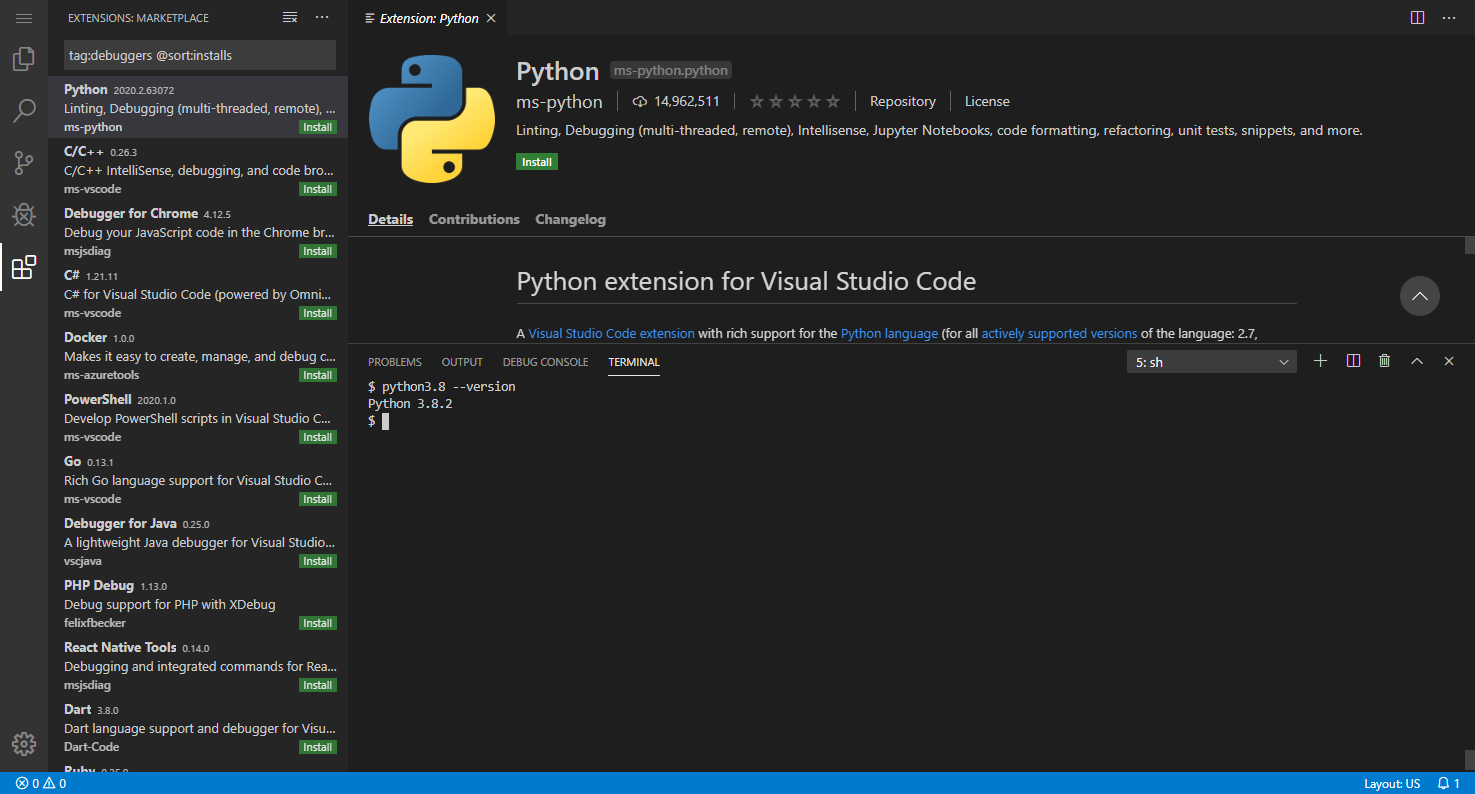Open editor More Actions ellipsis
The height and width of the screenshot is (794, 1475).
click(x=1448, y=18)
